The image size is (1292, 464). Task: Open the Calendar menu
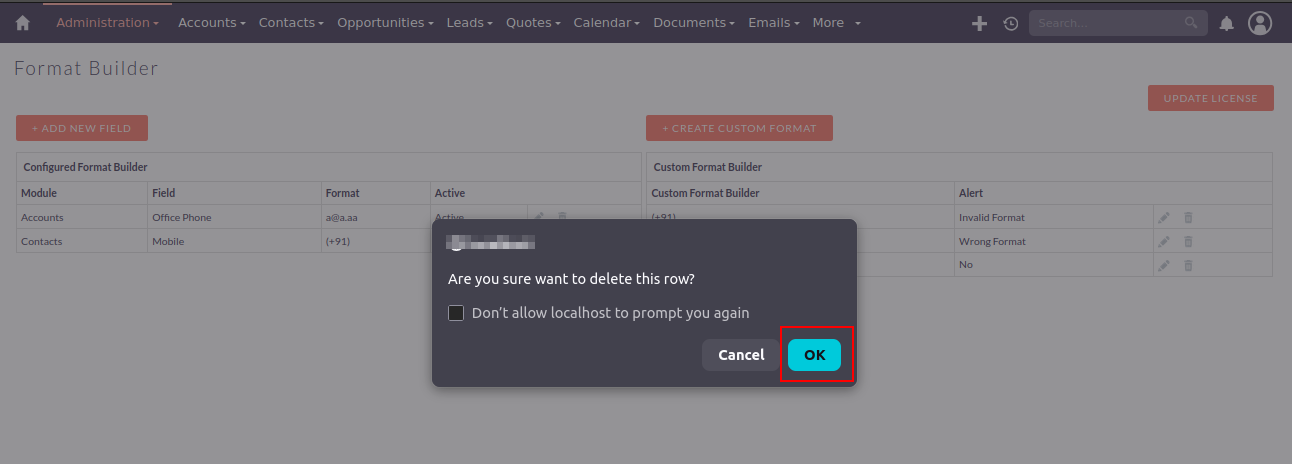point(606,23)
